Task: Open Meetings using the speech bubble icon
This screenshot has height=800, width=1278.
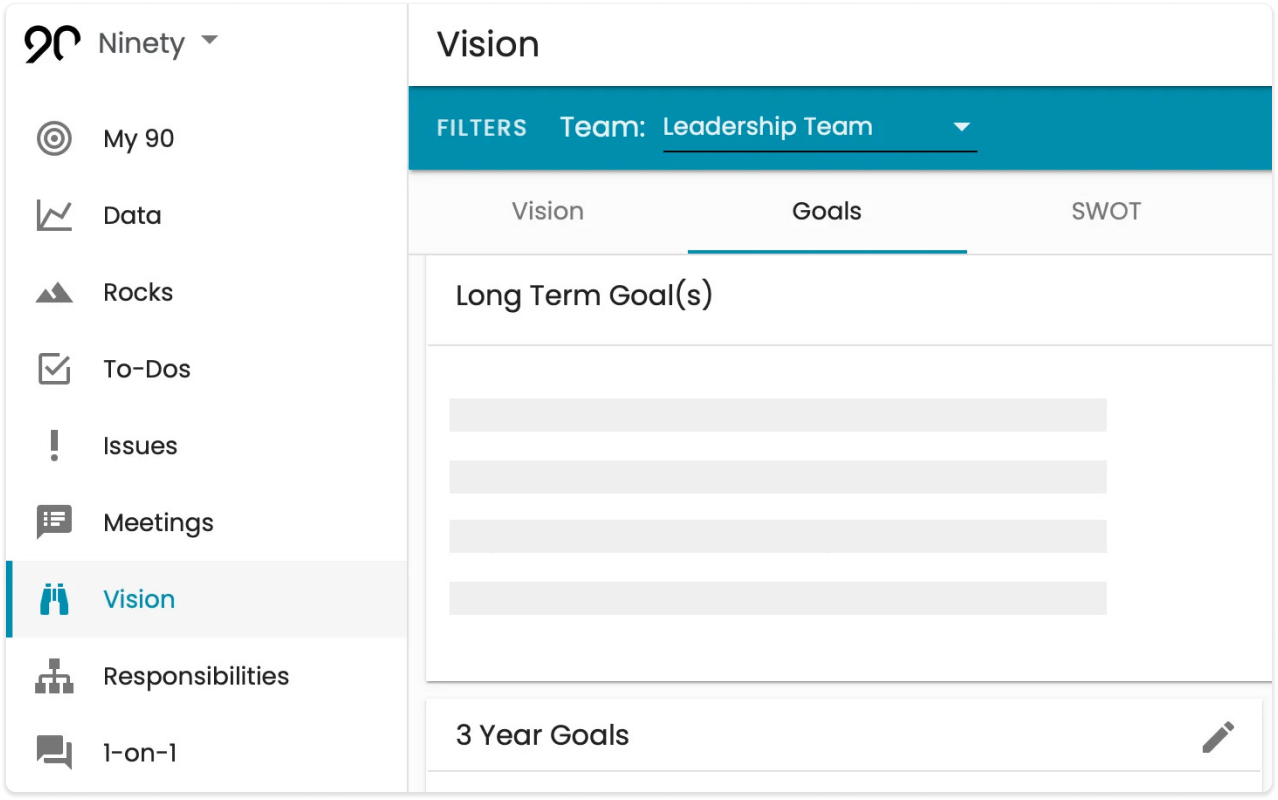Action: coord(52,522)
